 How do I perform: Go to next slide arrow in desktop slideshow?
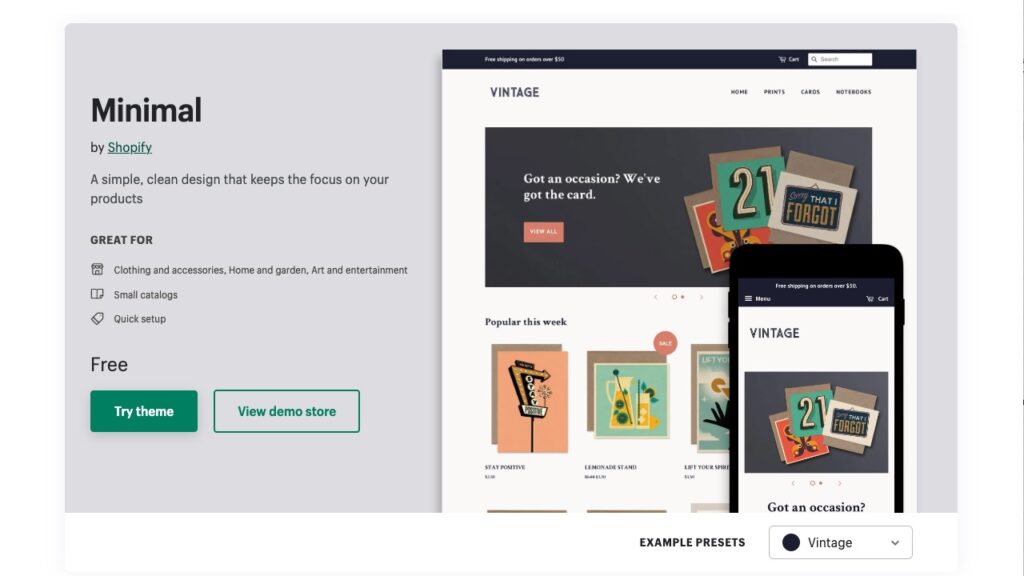point(701,297)
